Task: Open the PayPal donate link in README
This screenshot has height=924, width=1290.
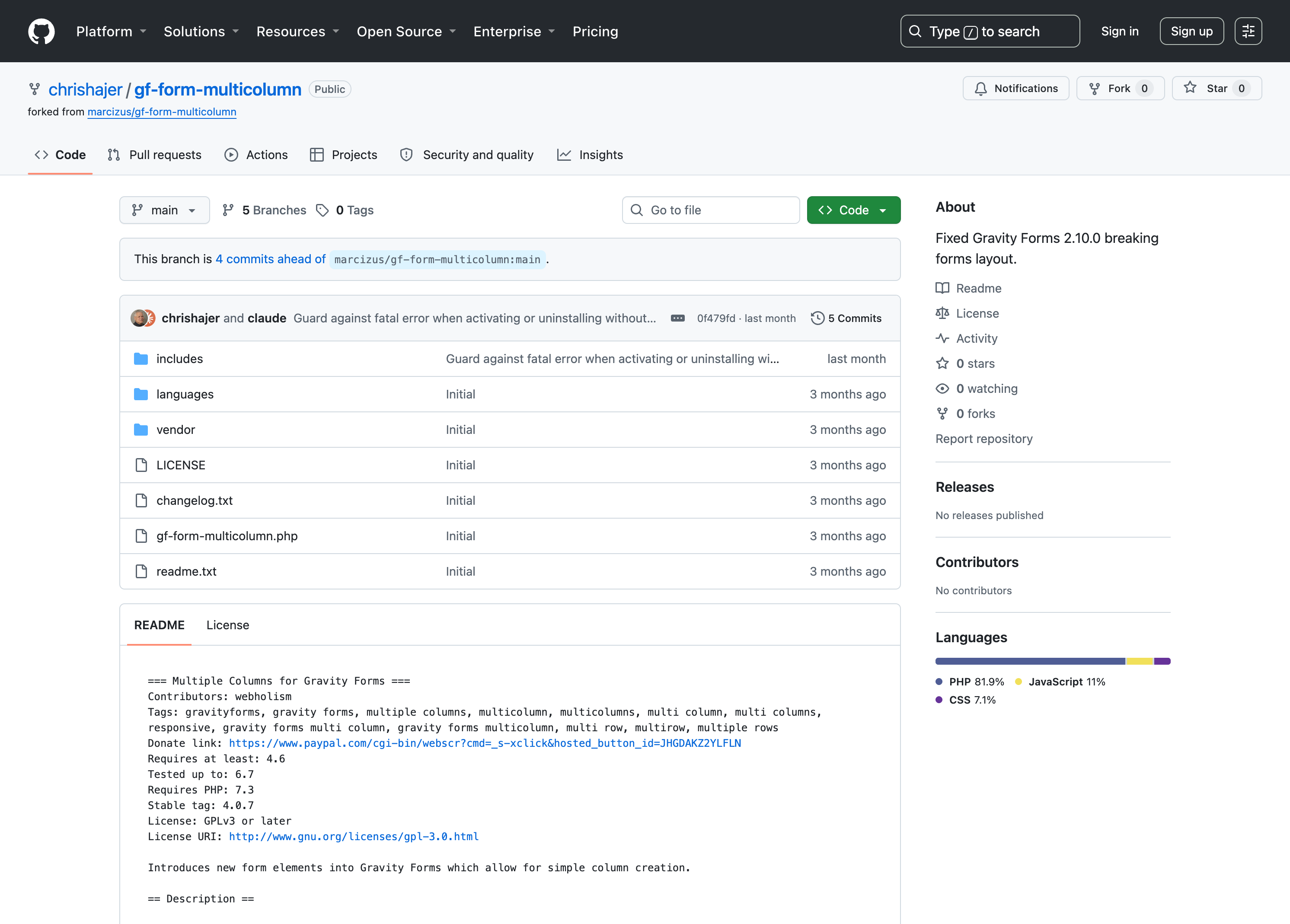Action: point(485,743)
